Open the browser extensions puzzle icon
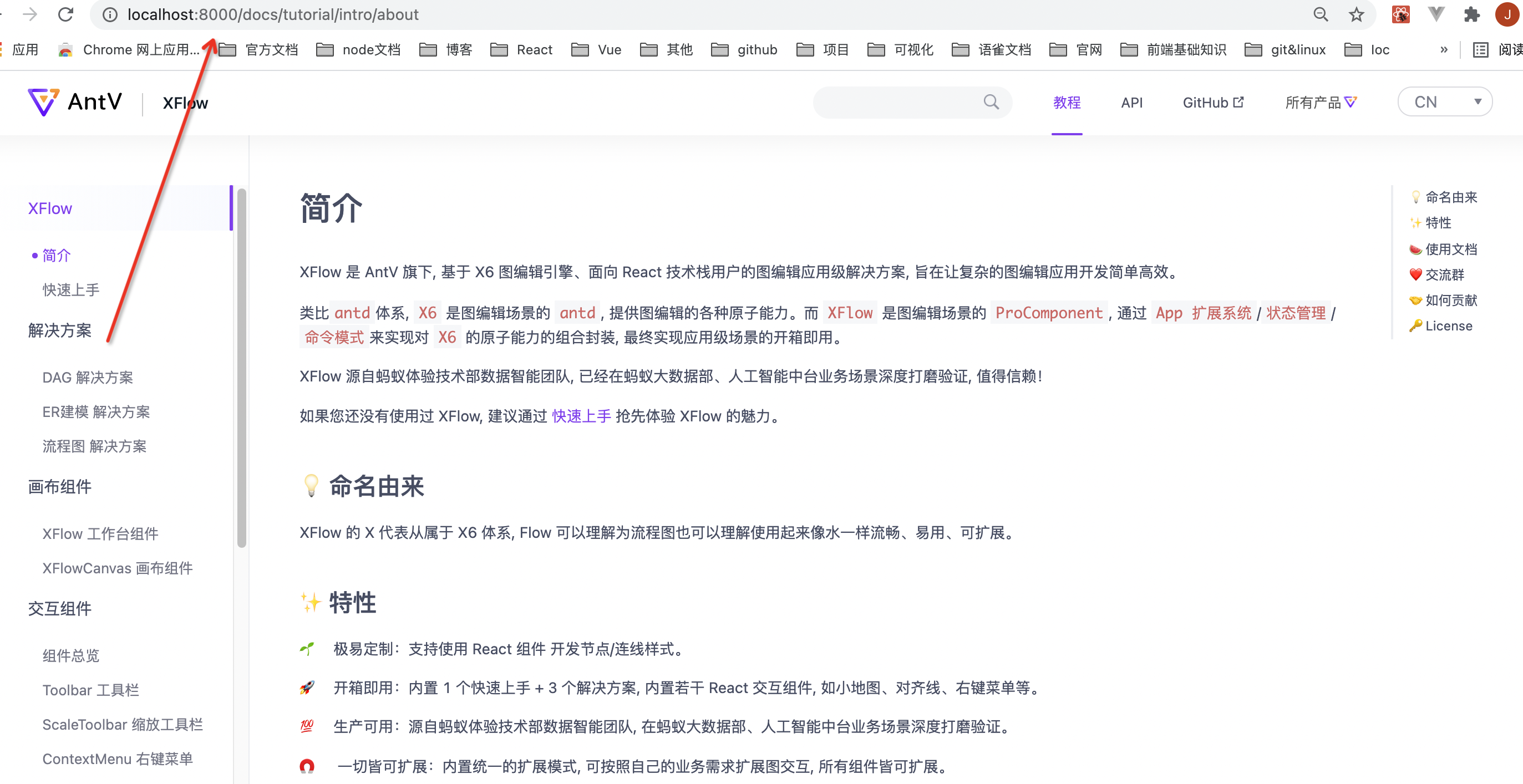1523x784 pixels. click(x=1471, y=15)
